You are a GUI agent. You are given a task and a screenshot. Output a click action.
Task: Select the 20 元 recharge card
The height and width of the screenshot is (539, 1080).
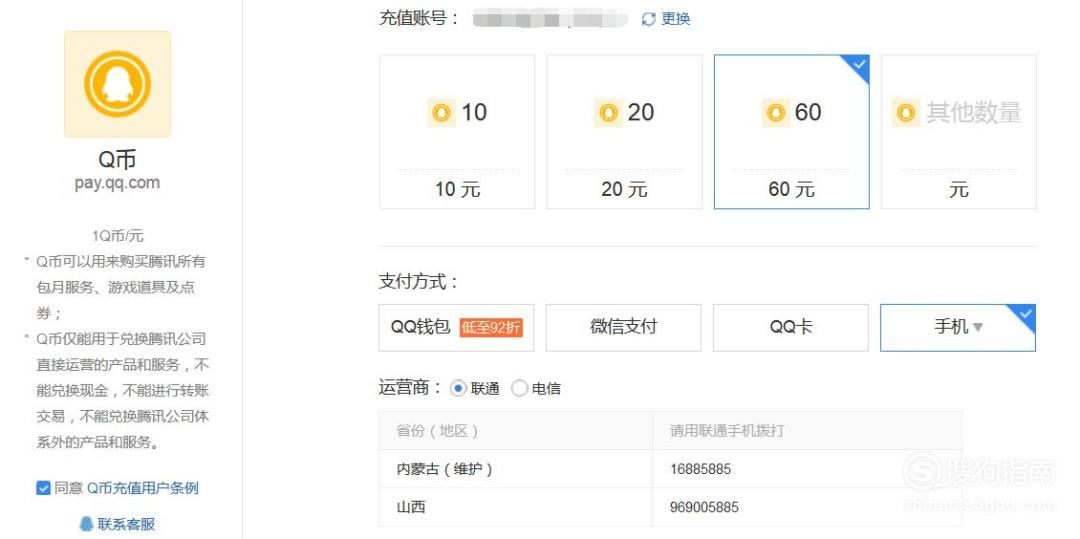tap(625, 132)
